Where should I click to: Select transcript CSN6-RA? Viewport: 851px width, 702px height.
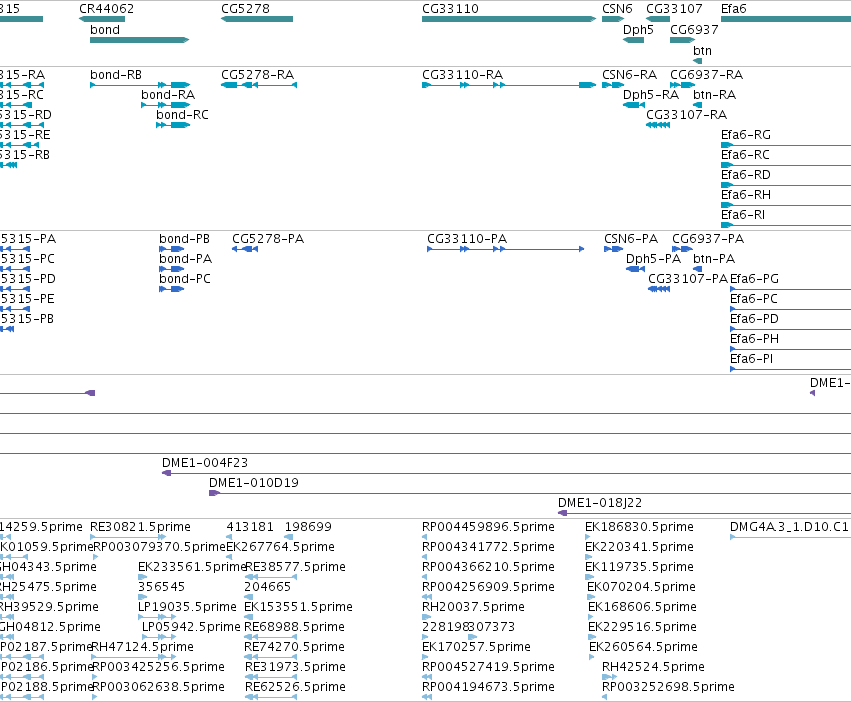pos(613,85)
